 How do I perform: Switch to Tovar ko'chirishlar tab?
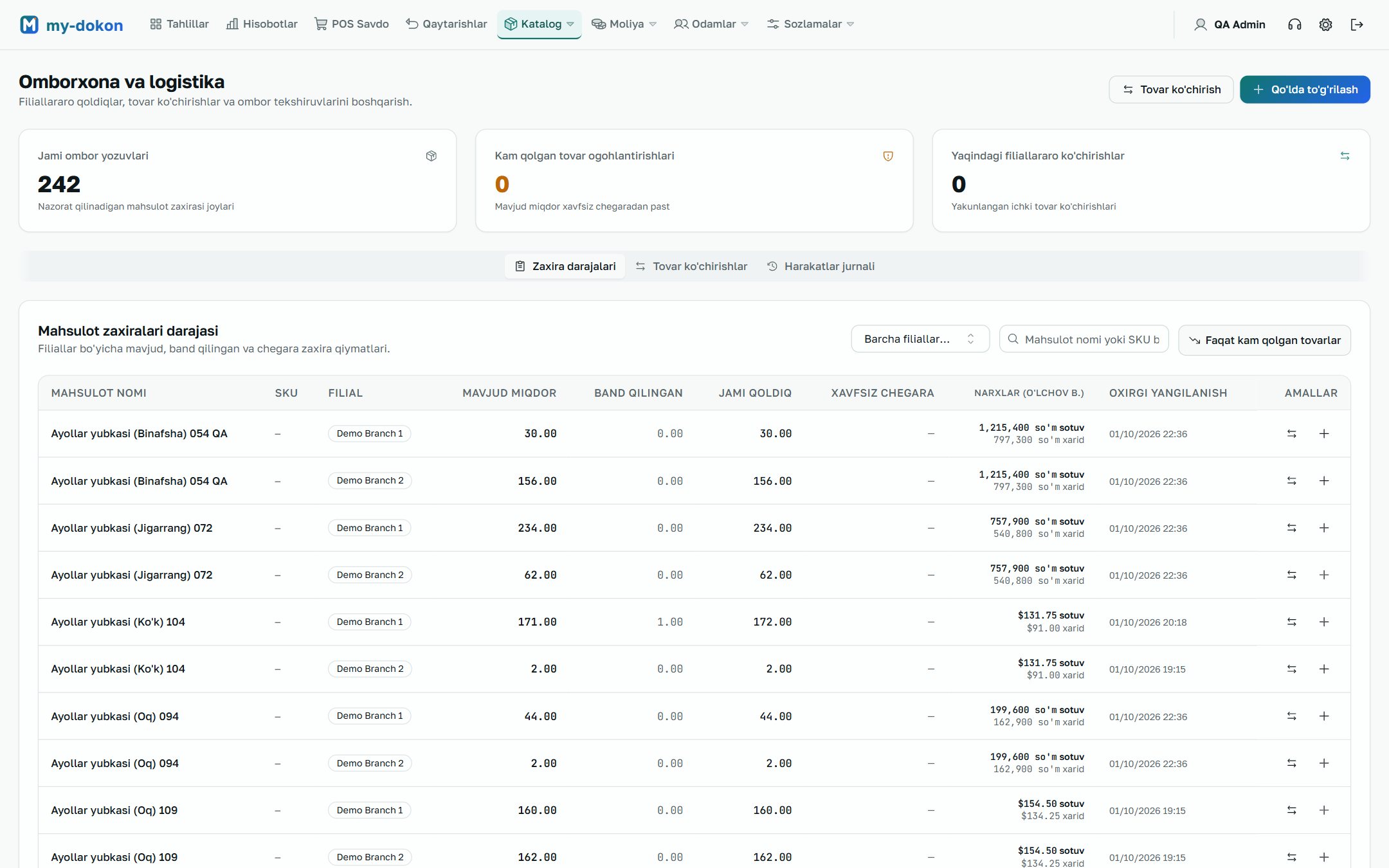click(692, 266)
